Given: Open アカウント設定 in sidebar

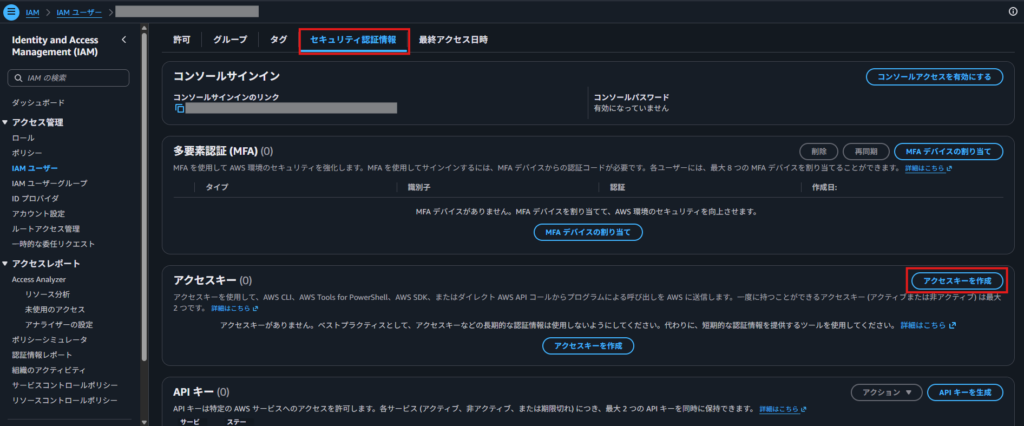Looking at the screenshot, I should click(38, 214).
